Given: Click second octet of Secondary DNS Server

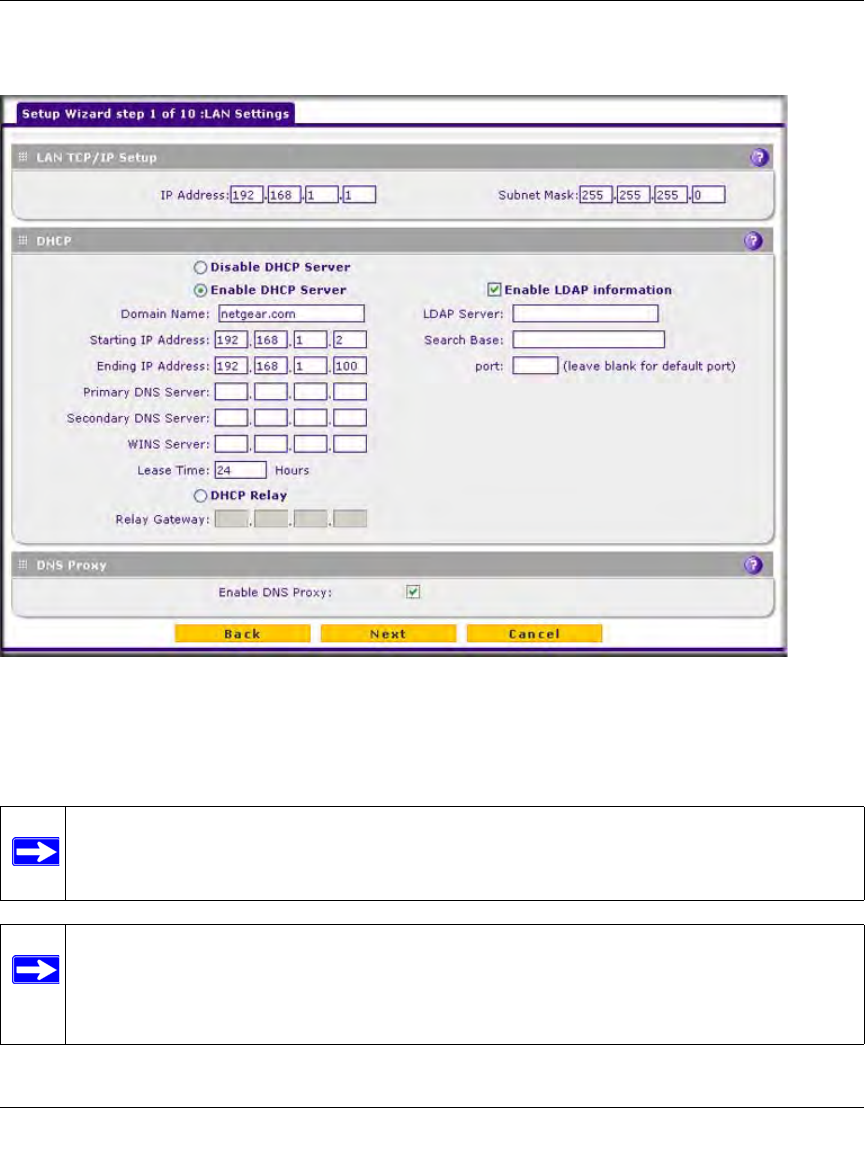Looking at the screenshot, I should coord(271,418).
